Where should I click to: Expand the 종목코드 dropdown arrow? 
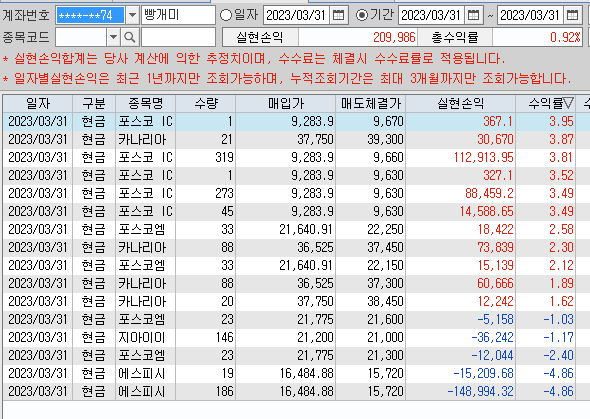point(113,37)
